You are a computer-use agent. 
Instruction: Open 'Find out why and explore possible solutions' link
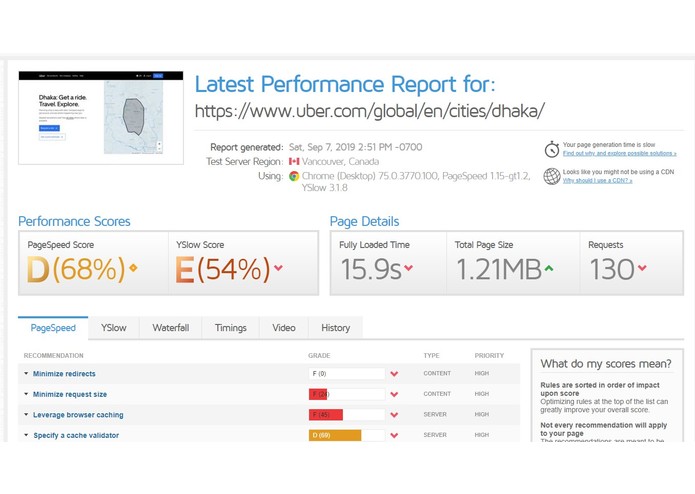tap(619, 153)
